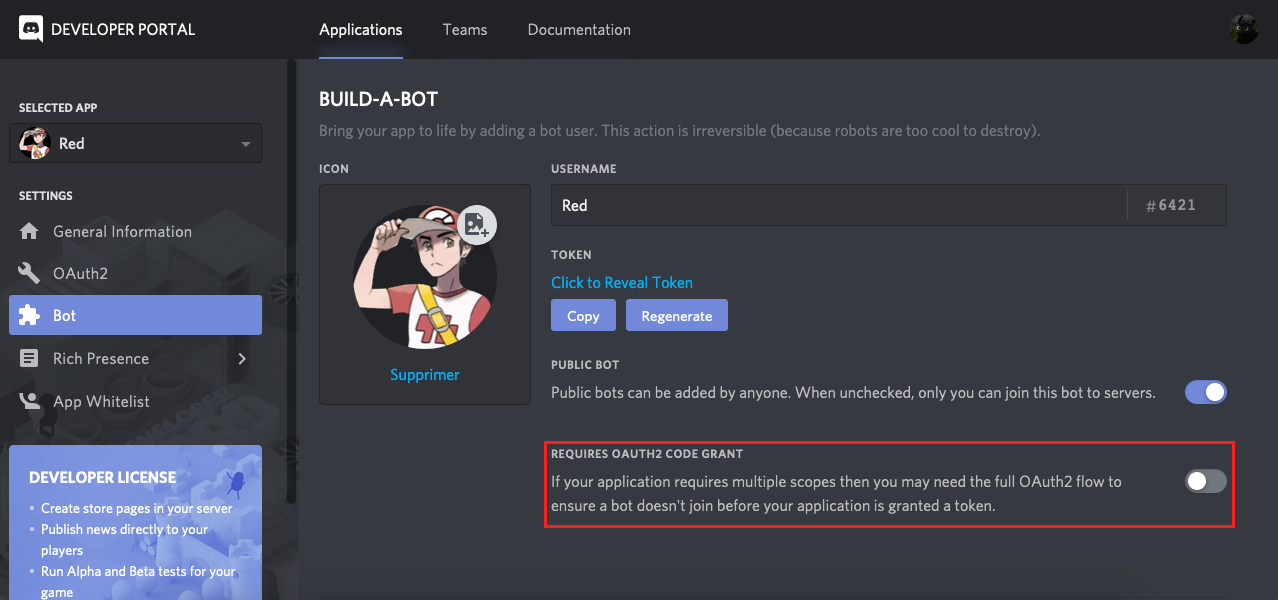Click the Rich Presence document icon

(x=31, y=358)
